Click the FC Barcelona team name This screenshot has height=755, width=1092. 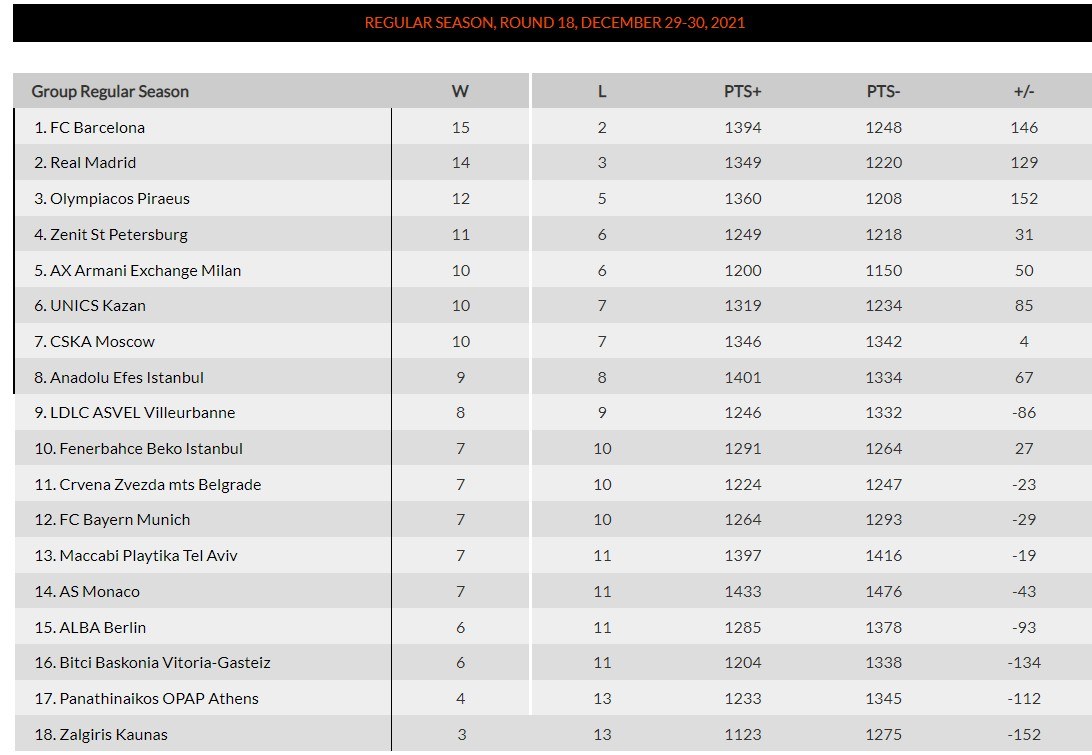click(97, 128)
